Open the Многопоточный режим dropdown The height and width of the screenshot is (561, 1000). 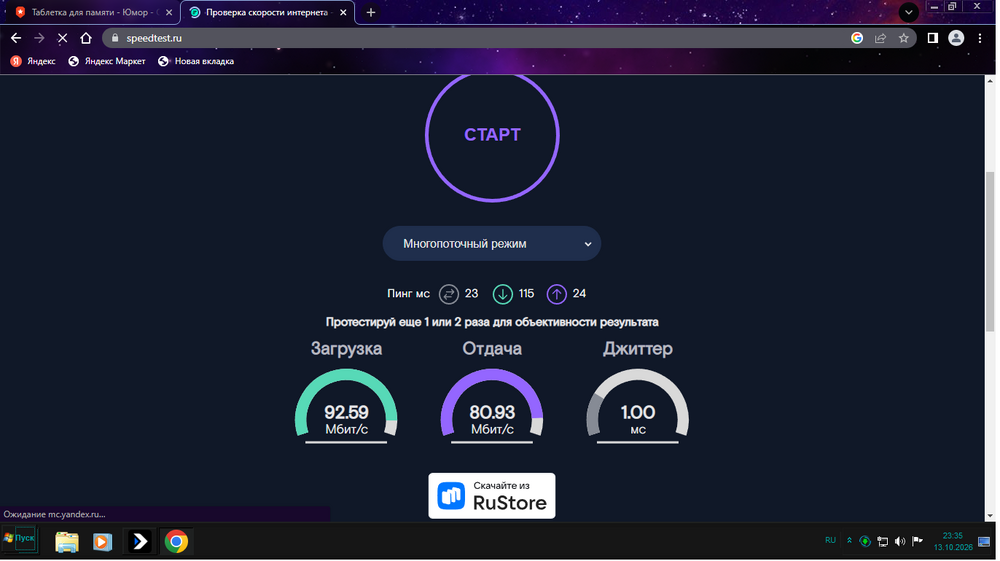click(492, 244)
